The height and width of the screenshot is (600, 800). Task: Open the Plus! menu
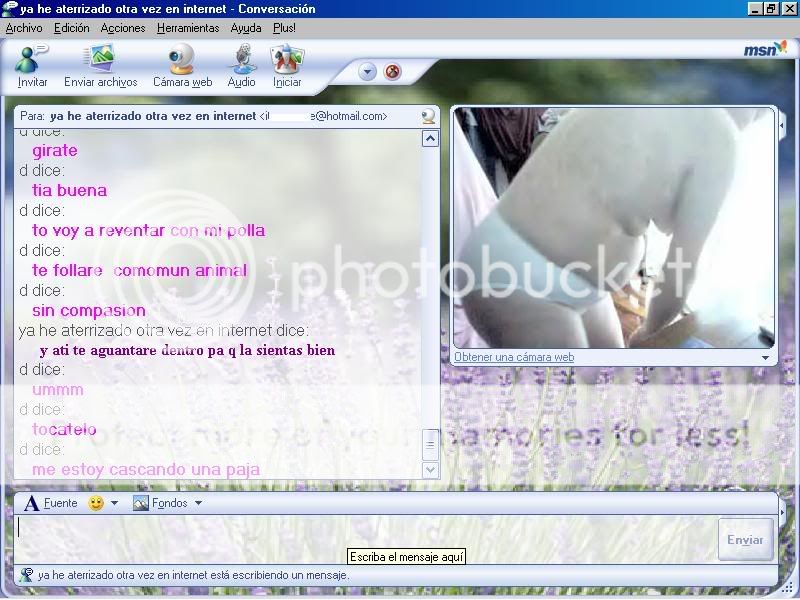[x=284, y=28]
